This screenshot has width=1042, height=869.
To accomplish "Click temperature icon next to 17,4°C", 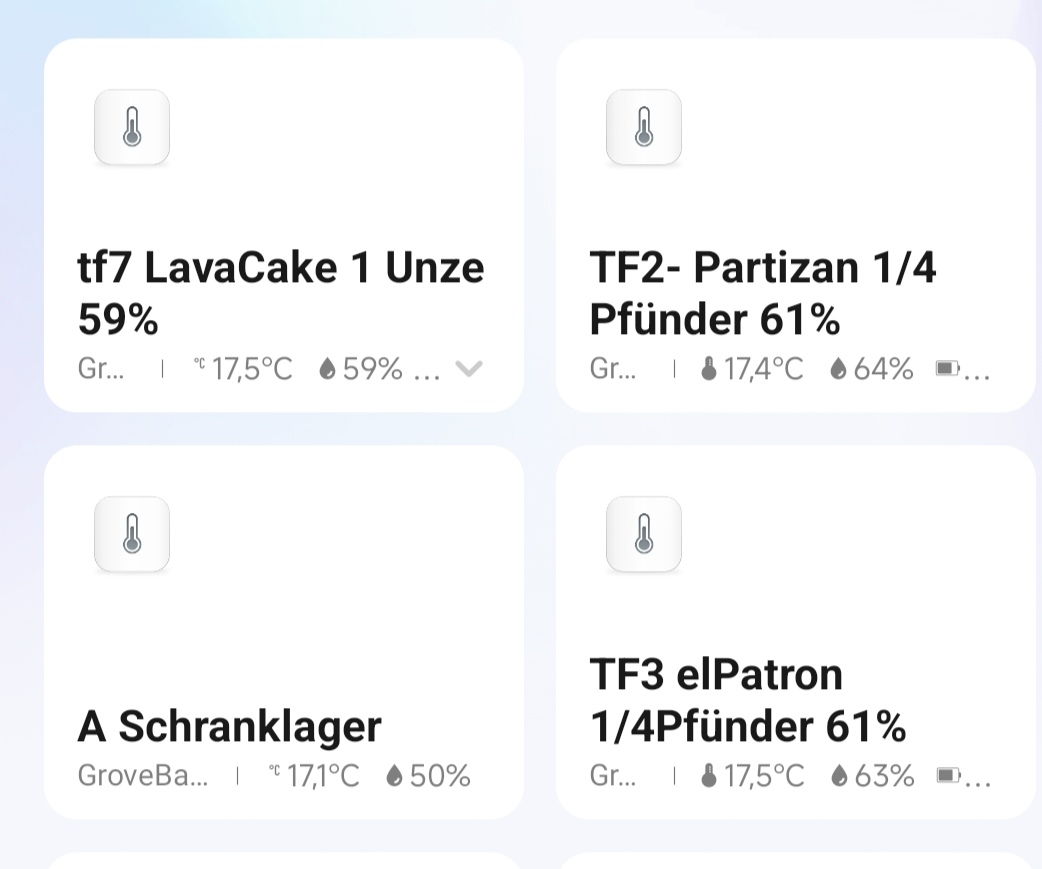I will click(709, 369).
